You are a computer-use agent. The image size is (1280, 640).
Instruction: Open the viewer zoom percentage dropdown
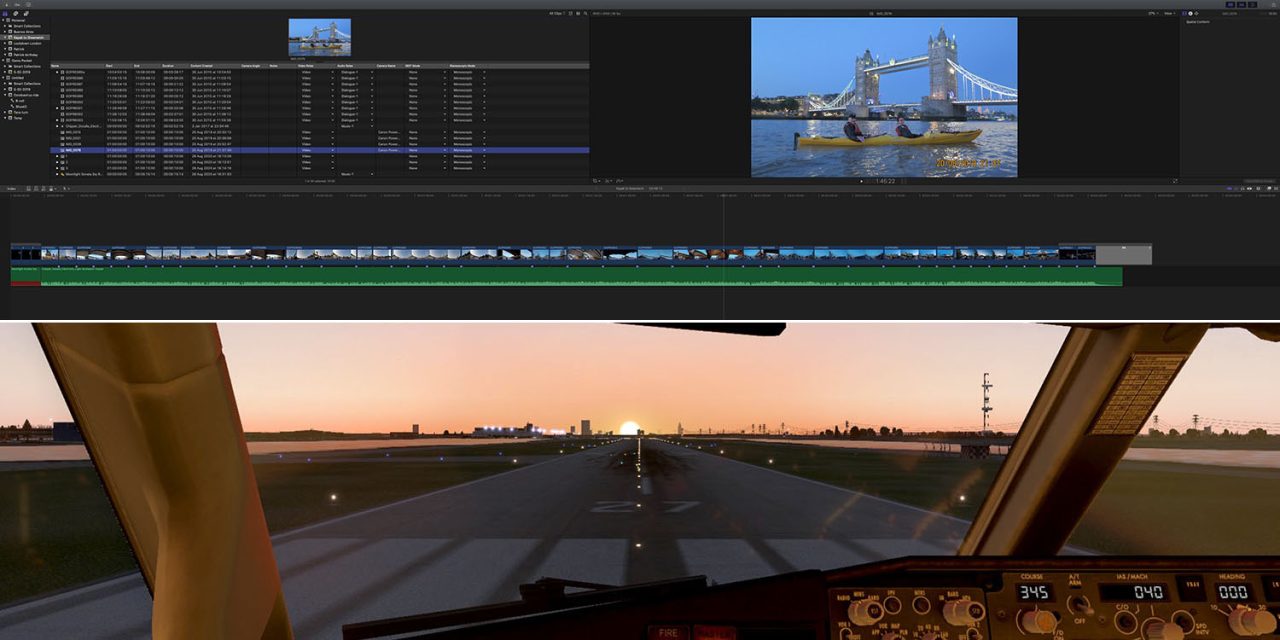coord(1153,13)
